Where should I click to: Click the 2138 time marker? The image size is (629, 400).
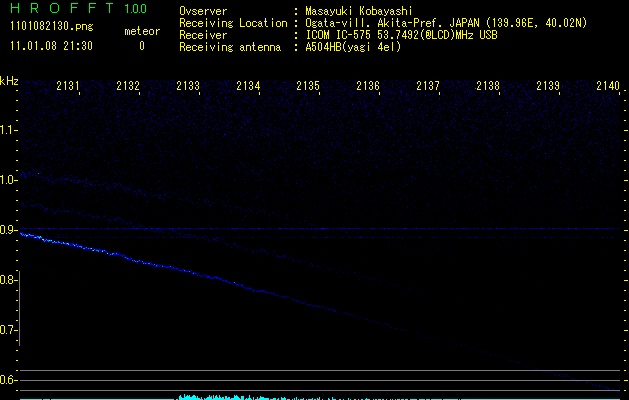click(488, 85)
